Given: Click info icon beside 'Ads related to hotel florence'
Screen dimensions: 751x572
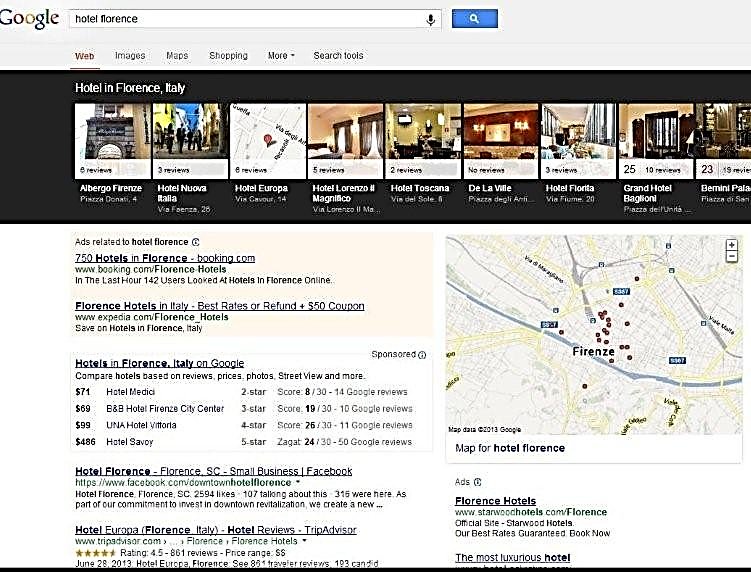Looking at the screenshot, I should pyautogui.click(x=195, y=242).
